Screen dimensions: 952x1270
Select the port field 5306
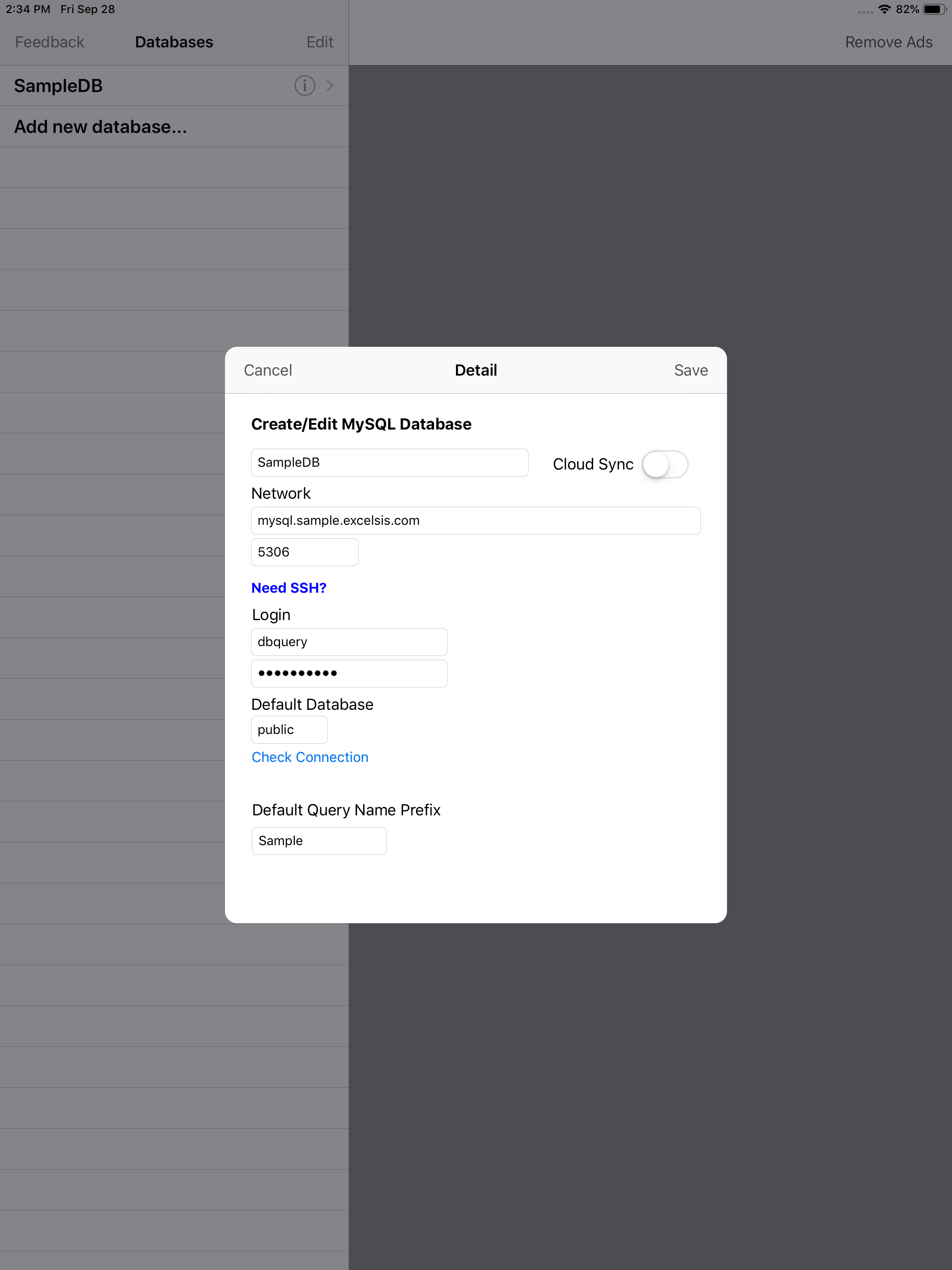pos(304,552)
